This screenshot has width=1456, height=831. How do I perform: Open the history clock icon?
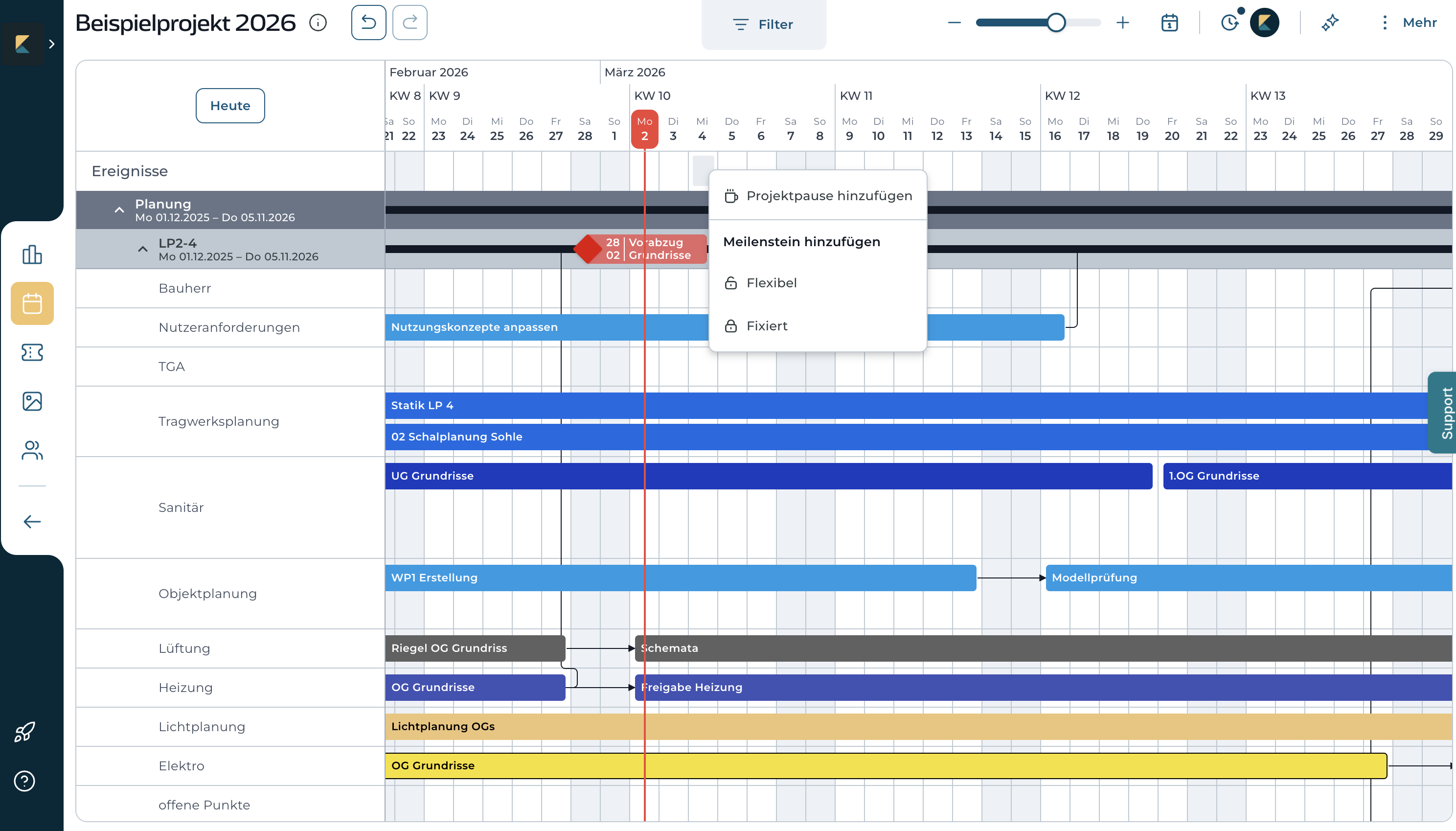tap(1229, 23)
